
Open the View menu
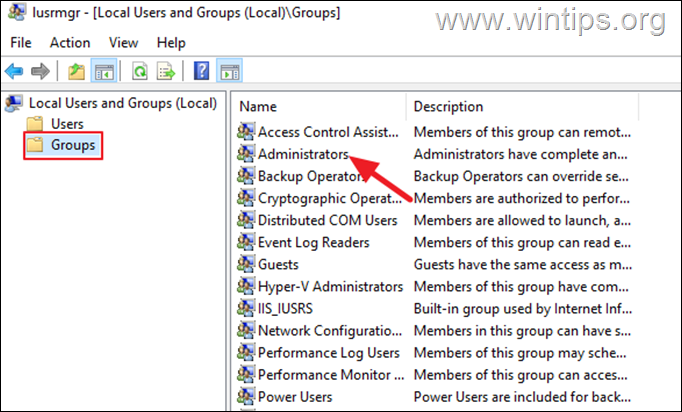coord(124,43)
